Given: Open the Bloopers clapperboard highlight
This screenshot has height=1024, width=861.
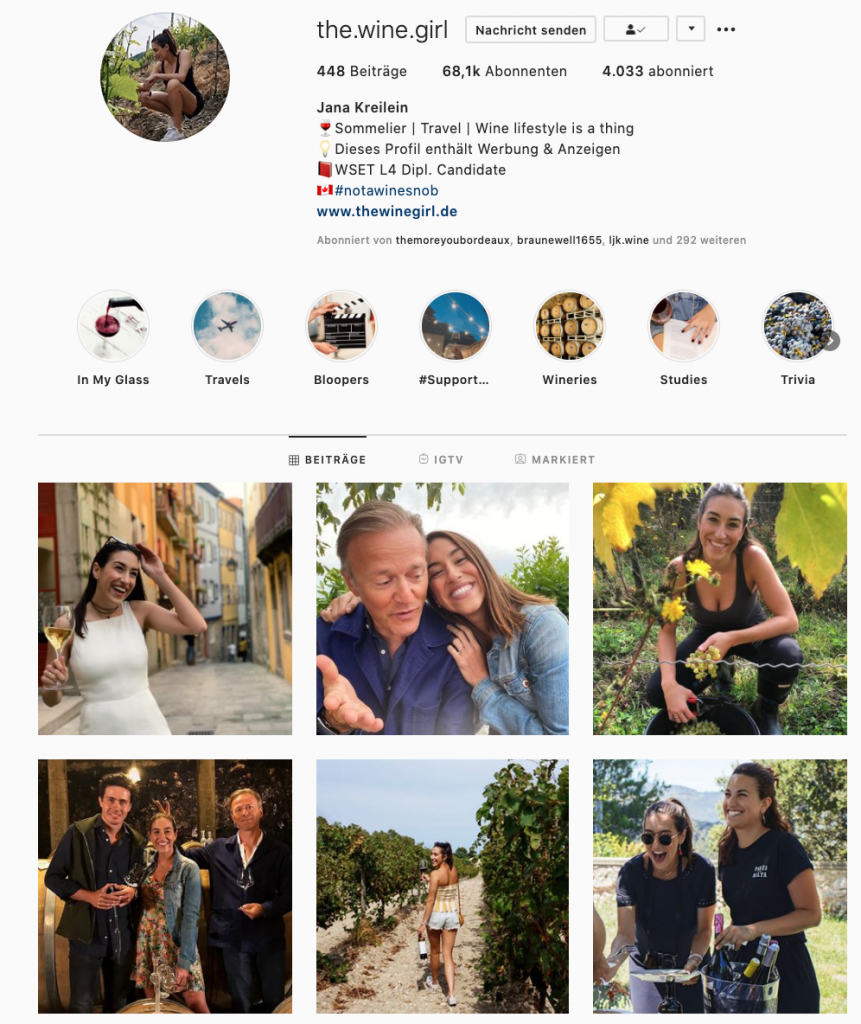Looking at the screenshot, I should [x=341, y=326].
